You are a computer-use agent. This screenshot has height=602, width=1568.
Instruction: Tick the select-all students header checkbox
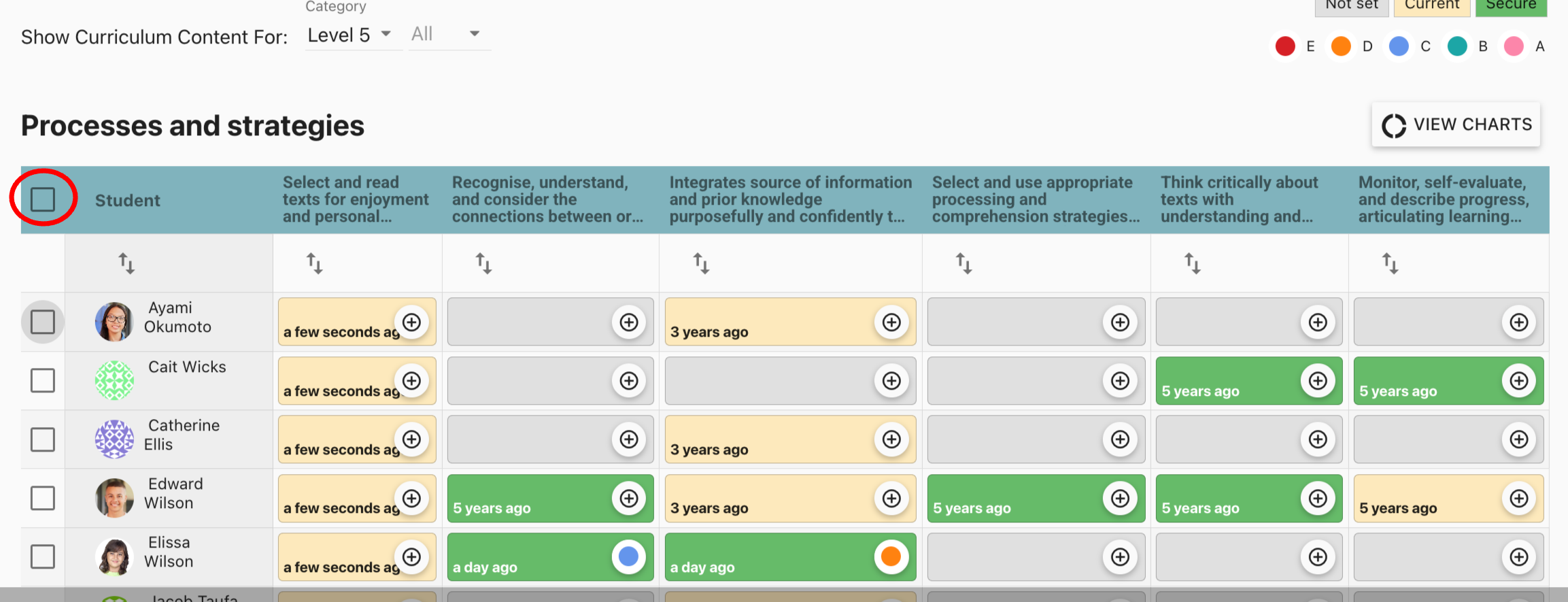(43, 199)
